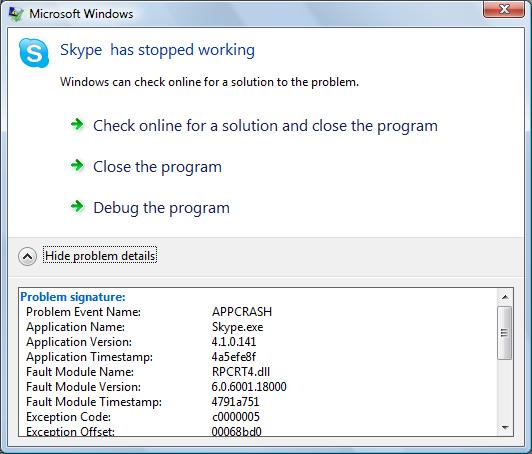532x454 pixels.
Task: Choose Check online for a solution and close
Action: pos(265,126)
